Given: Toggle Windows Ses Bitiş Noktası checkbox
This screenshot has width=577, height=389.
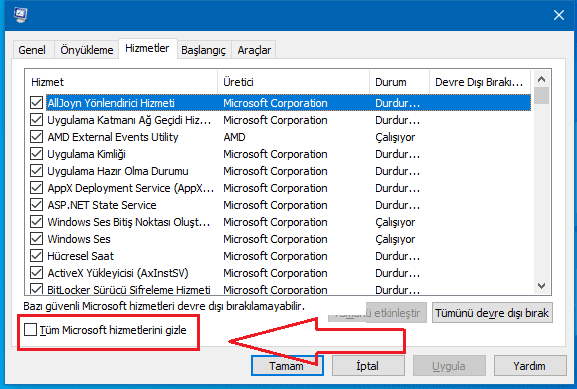Looking at the screenshot, I should pos(36,222).
